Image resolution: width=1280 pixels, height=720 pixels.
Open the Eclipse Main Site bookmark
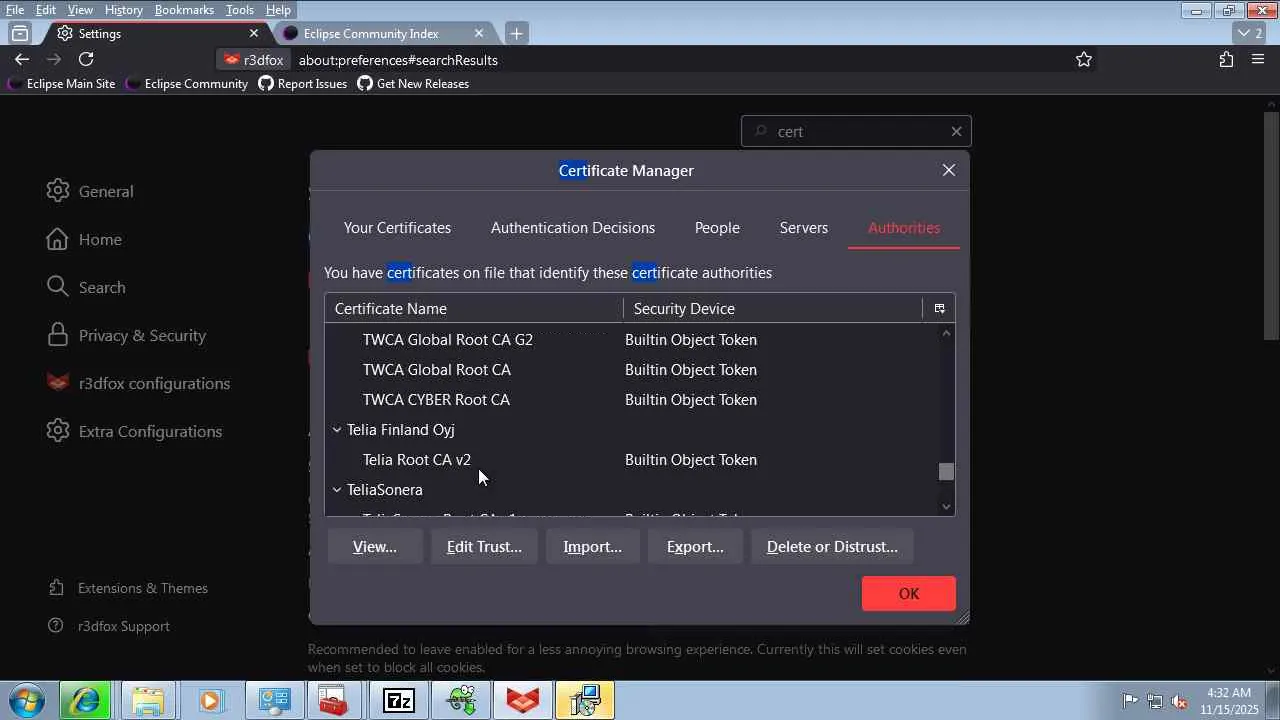[x=61, y=84]
